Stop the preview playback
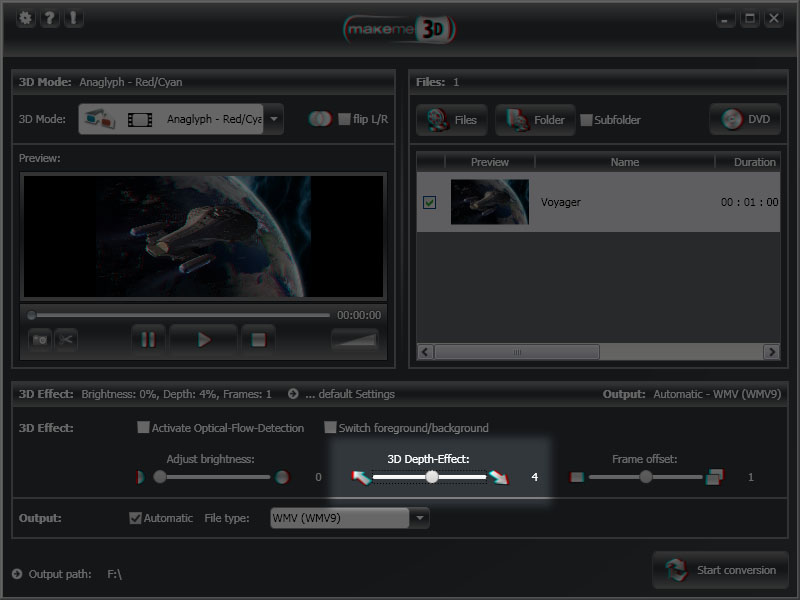Image resolution: width=800 pixels, height=600 pixels. pyautogui.click(x=259, y=339)
